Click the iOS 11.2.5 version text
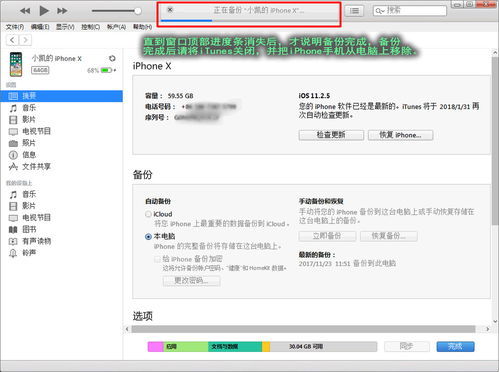The height and width of the screenshot is (372, 499). (314, 96)
